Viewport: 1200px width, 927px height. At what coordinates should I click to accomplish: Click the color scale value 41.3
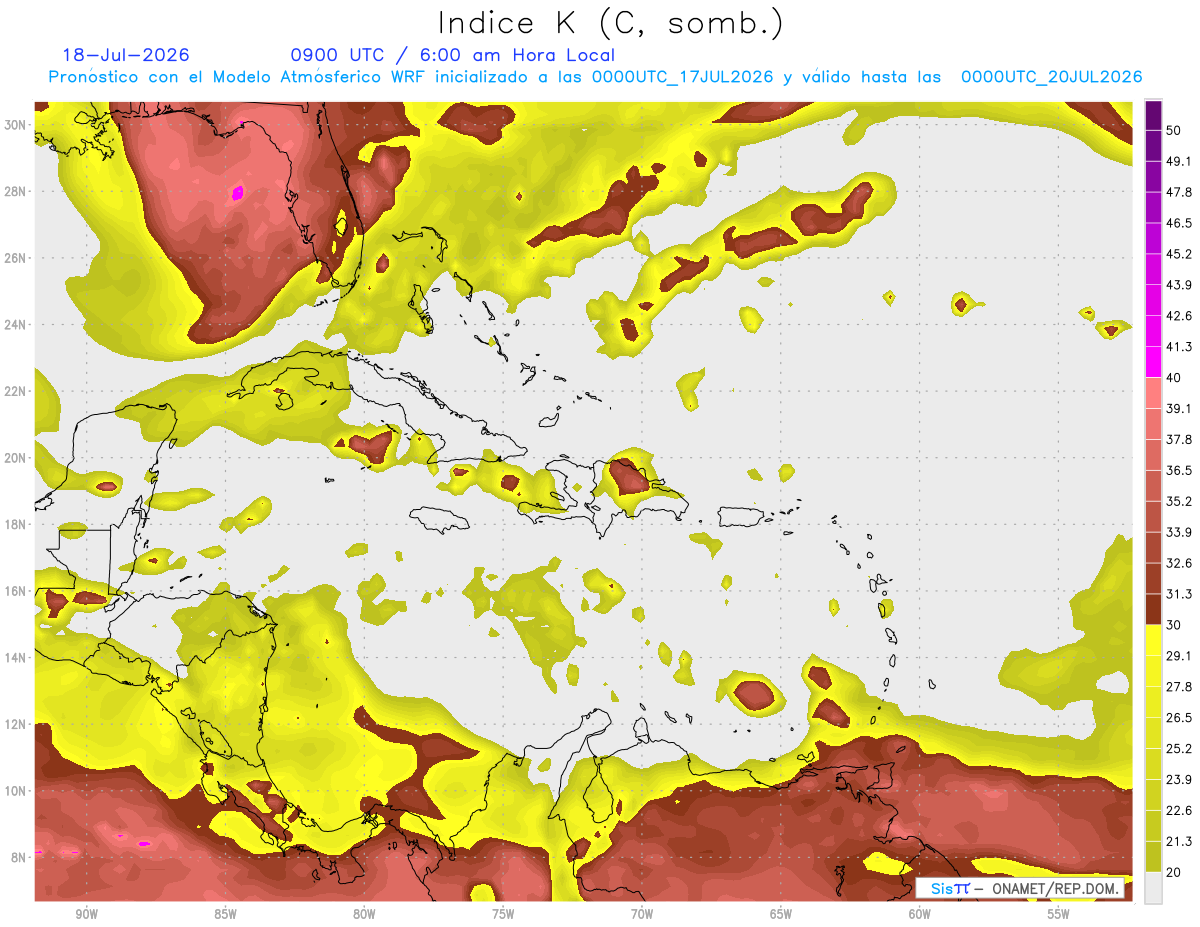[1179, 347]
